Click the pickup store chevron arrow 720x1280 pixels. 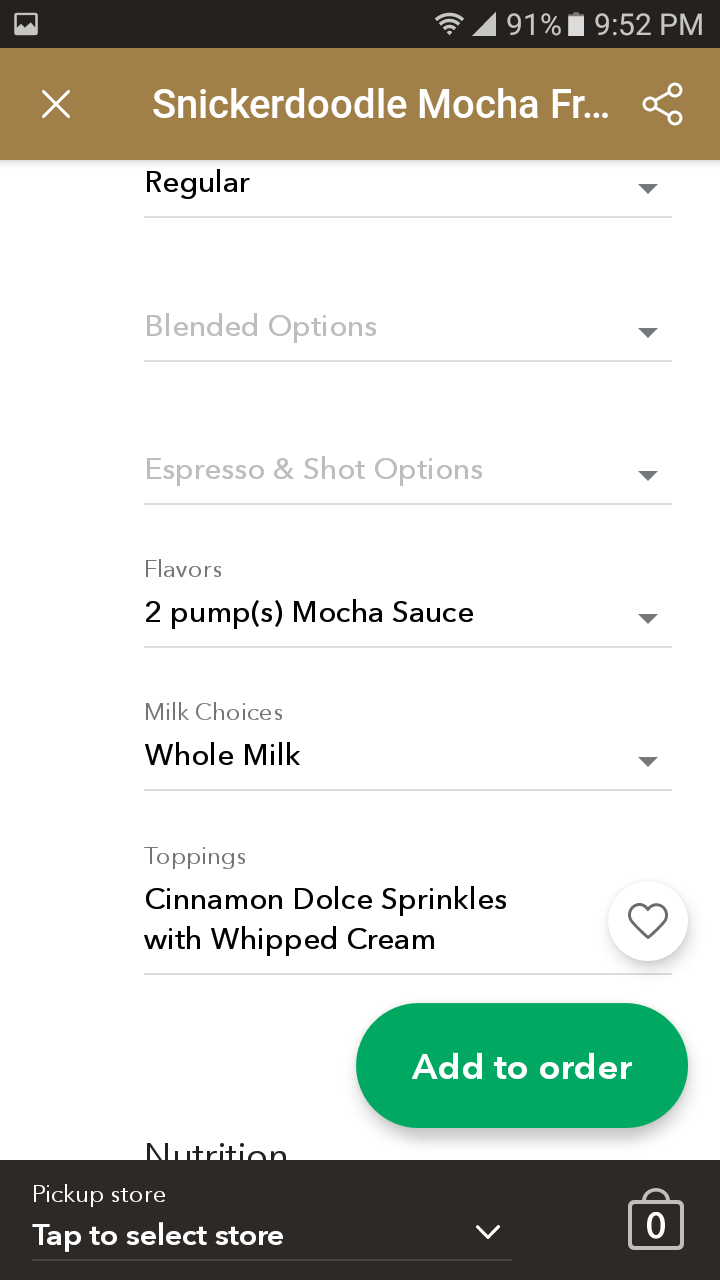click(488, 1232)
